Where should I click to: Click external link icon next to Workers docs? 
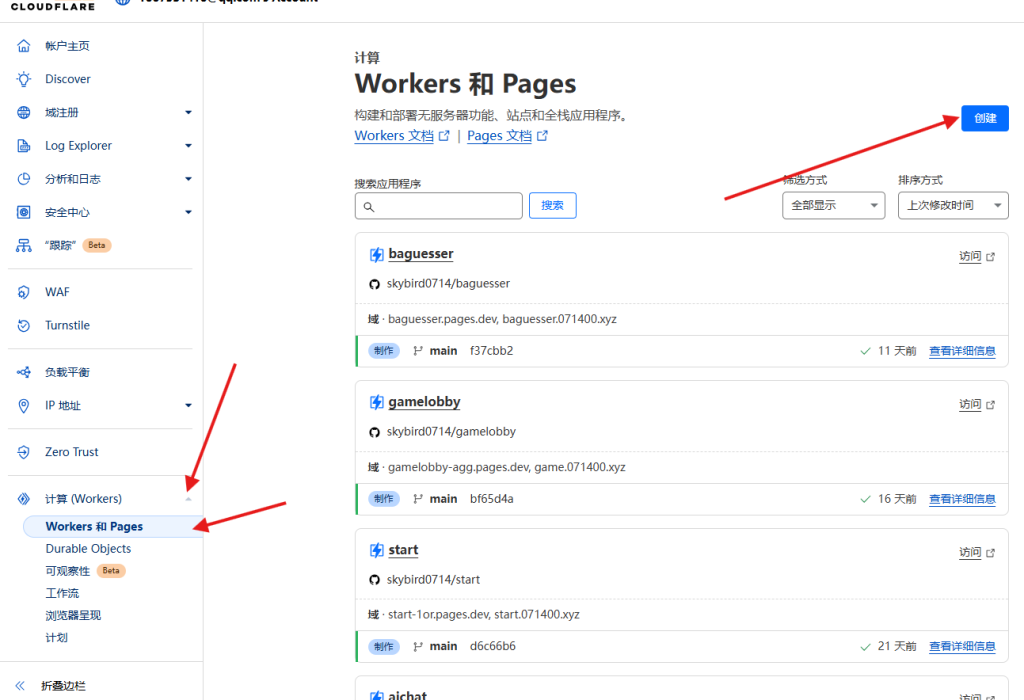444,136
